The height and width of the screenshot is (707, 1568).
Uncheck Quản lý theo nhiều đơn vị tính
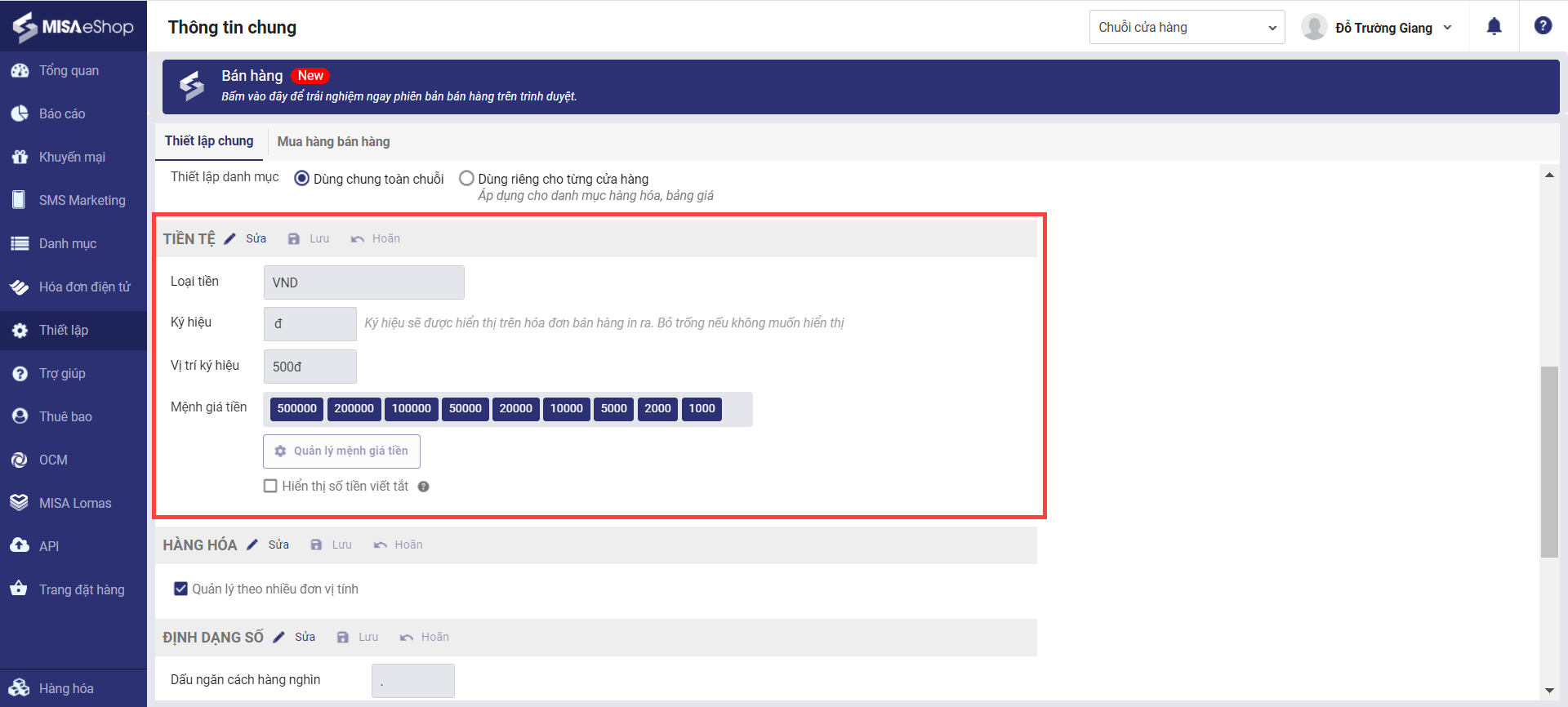coord(180,589)
